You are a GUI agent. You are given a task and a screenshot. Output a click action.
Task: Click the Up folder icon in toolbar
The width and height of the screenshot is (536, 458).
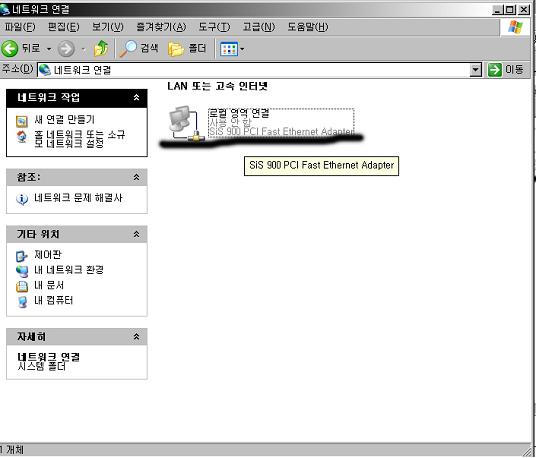pyautogui.click(x=101, y=49)
